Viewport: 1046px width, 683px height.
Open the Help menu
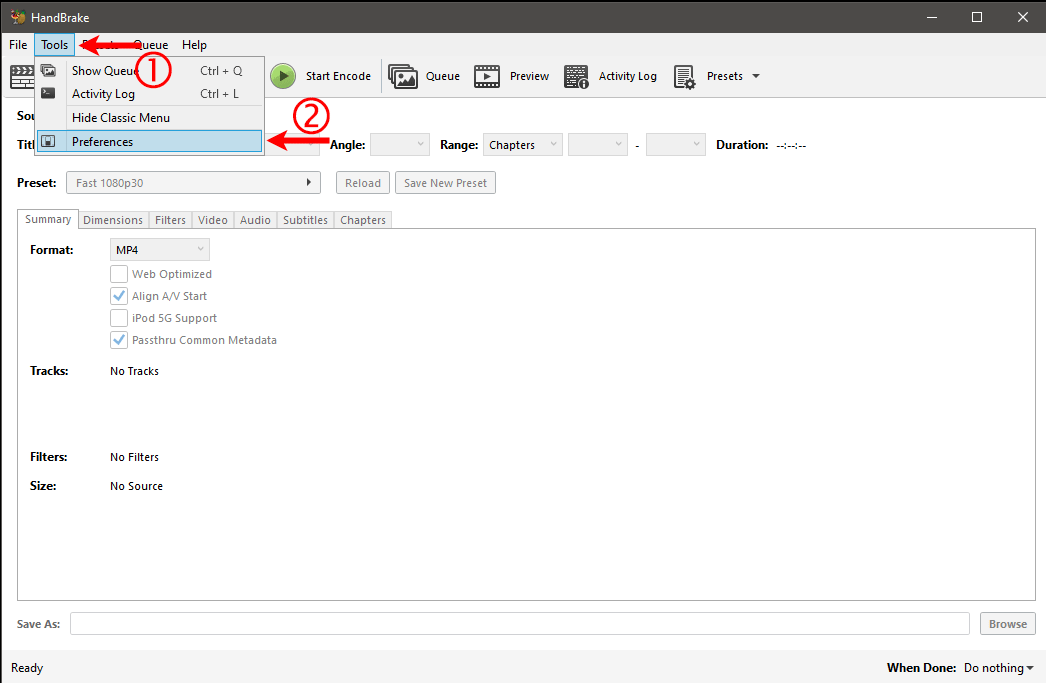194,45
